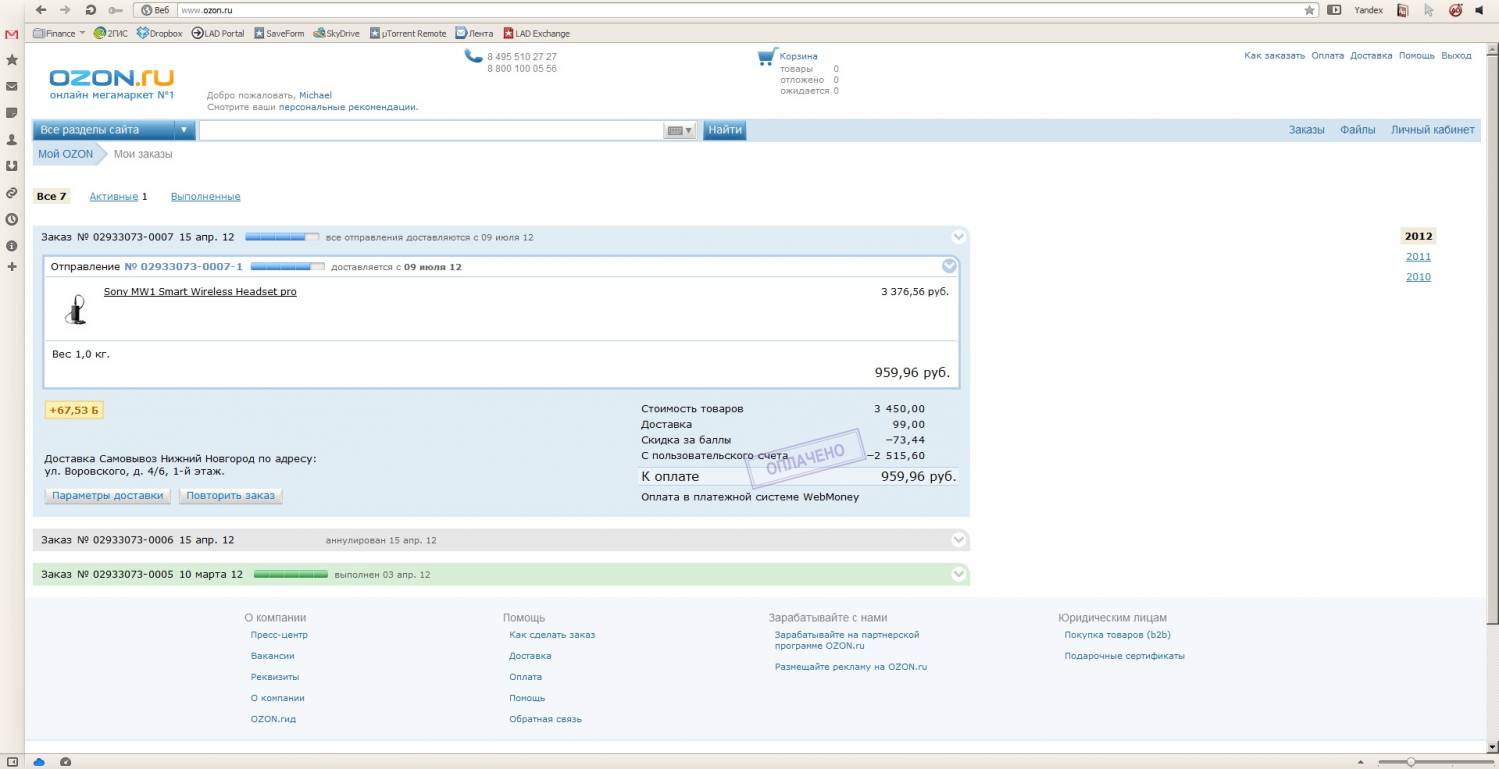The image size is (1499, 769).
Task: Open the Dropbox bookmark
Action: click(159, 33)
